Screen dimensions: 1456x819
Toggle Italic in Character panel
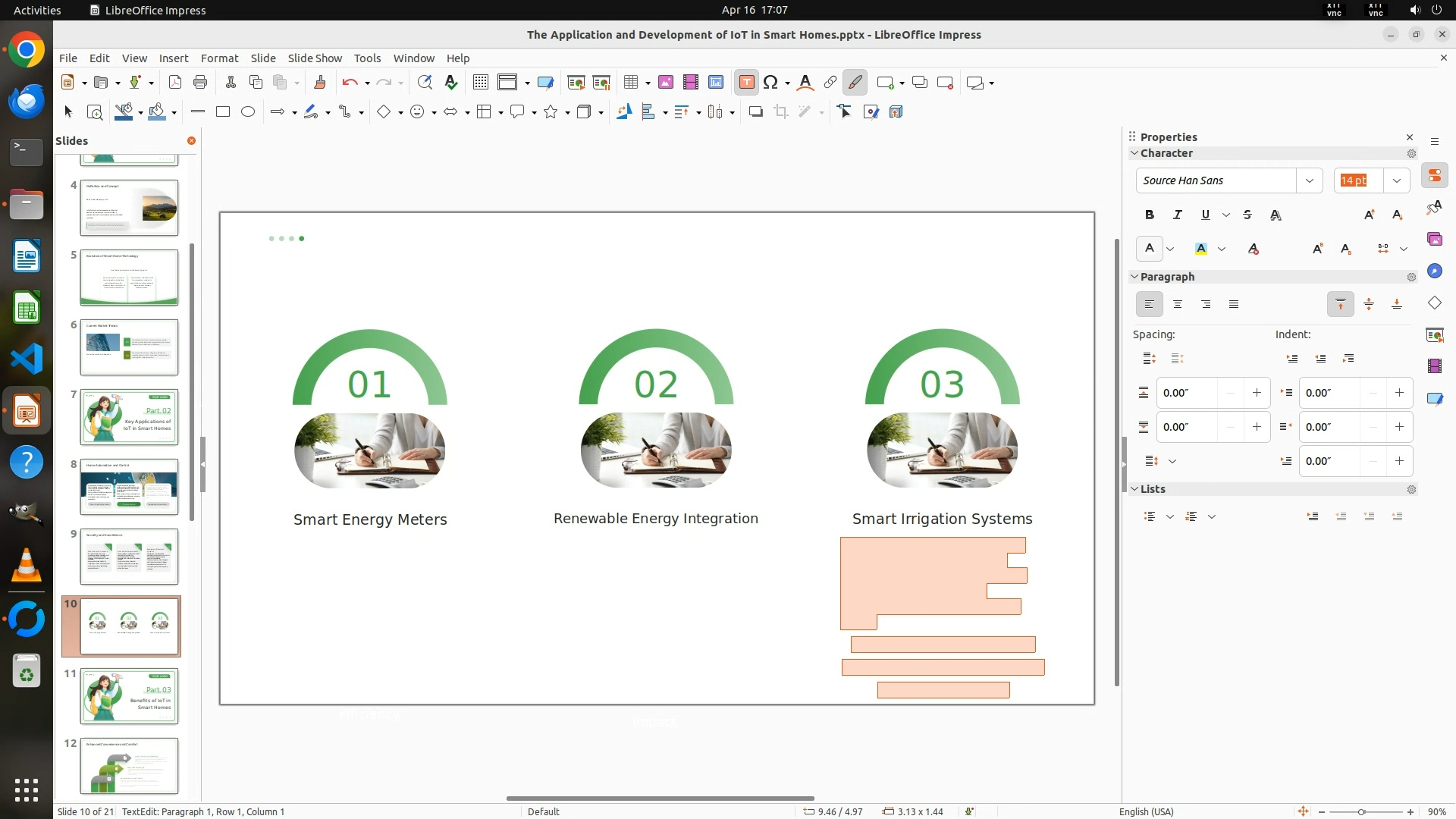[x=1177, y=215]
